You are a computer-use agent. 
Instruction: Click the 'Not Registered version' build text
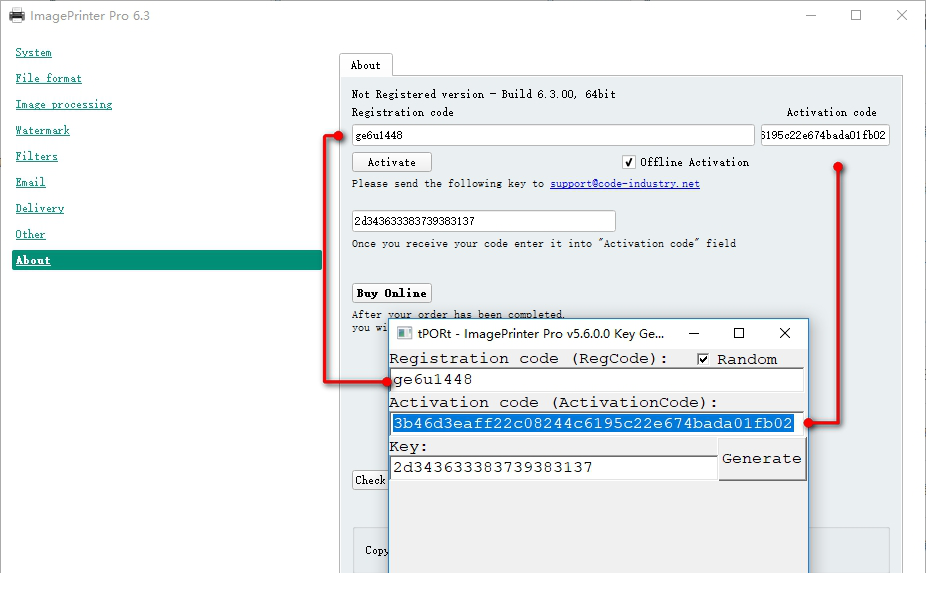(x=484, y=94)
